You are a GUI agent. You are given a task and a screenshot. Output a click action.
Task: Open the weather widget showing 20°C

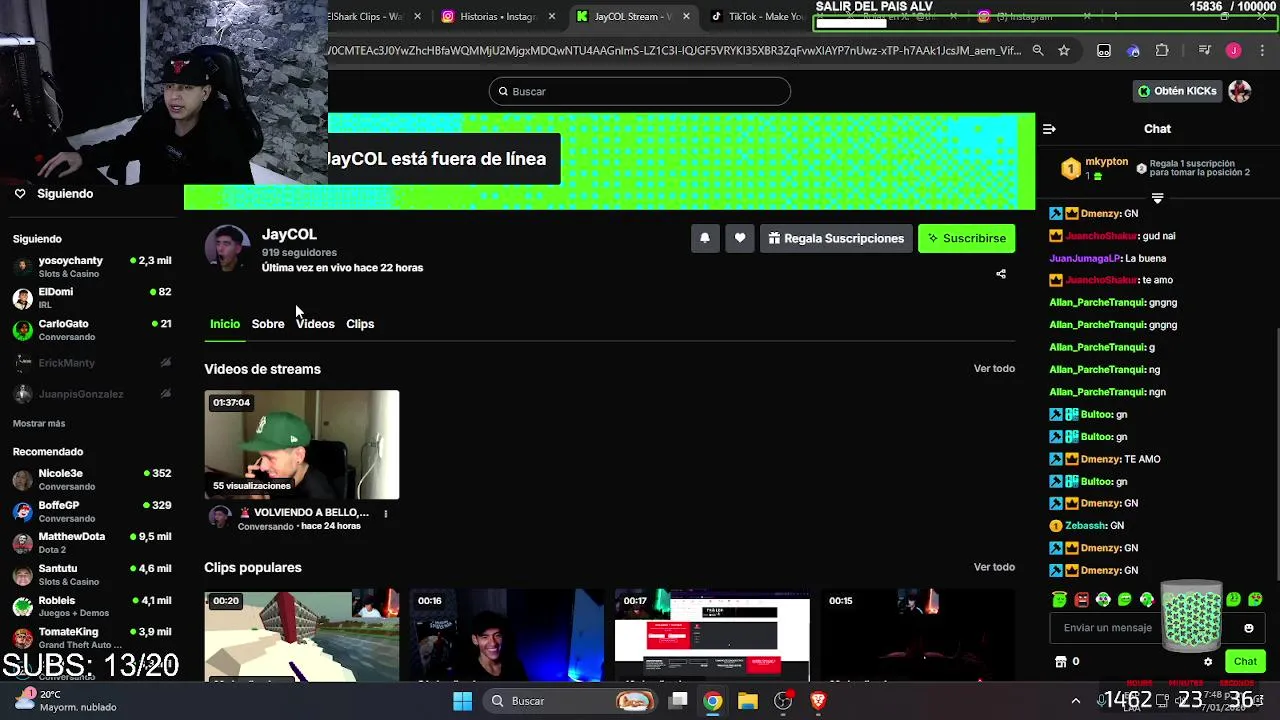[66, 700]
